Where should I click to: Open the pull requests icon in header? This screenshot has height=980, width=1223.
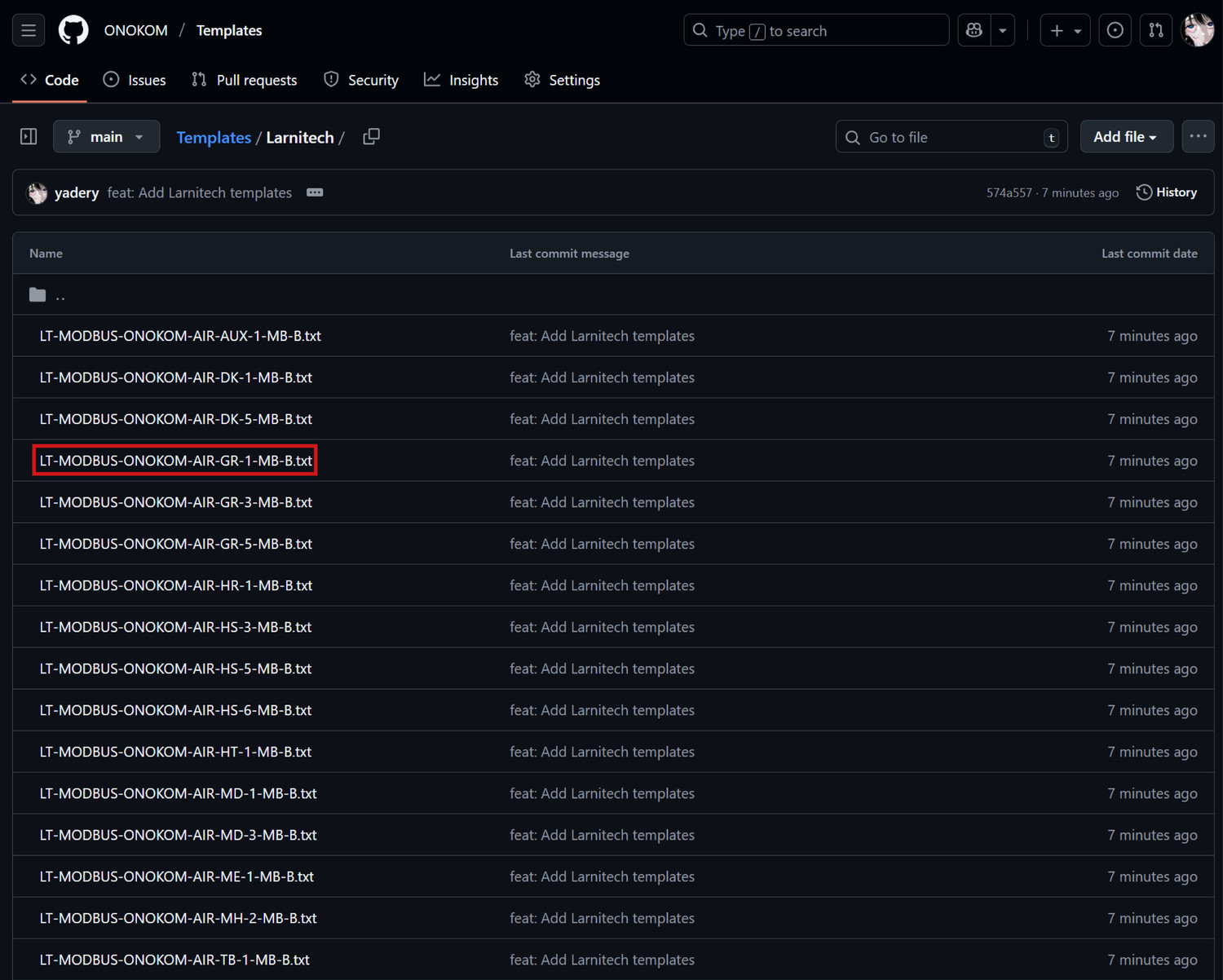(1155, 31)
